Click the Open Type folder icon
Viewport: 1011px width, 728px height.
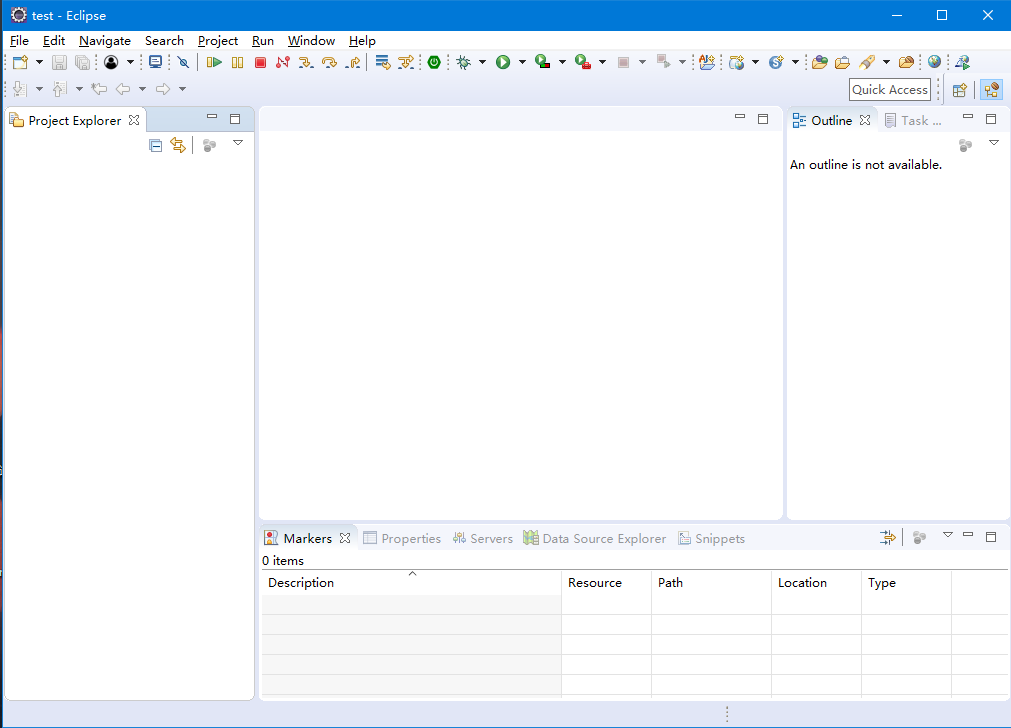(x=820, y=62)
